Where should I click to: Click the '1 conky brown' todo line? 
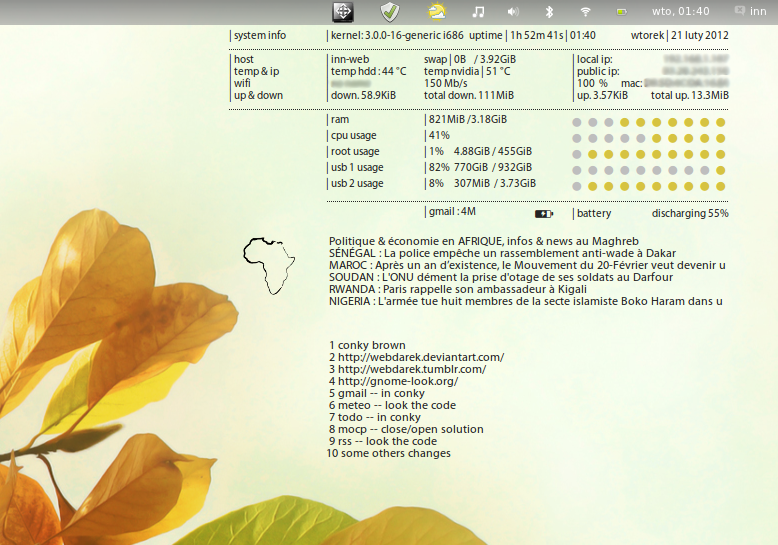click(x=367, y=345)
